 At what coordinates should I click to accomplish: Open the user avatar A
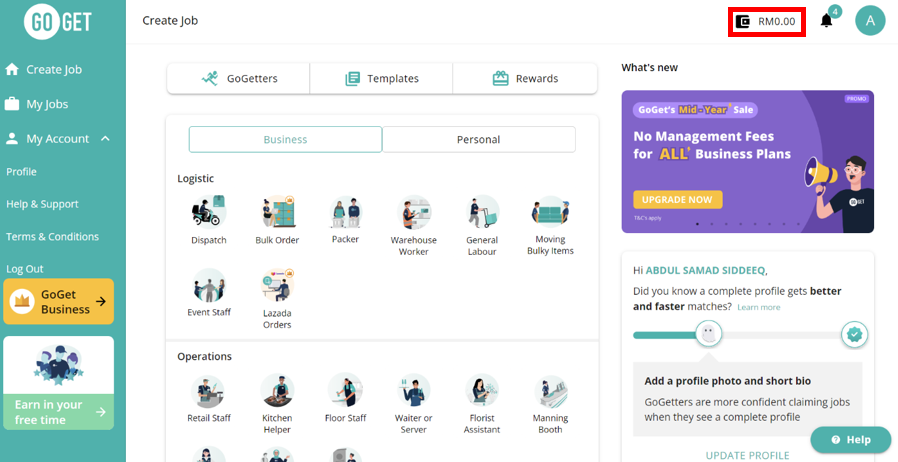click(871, 21)
